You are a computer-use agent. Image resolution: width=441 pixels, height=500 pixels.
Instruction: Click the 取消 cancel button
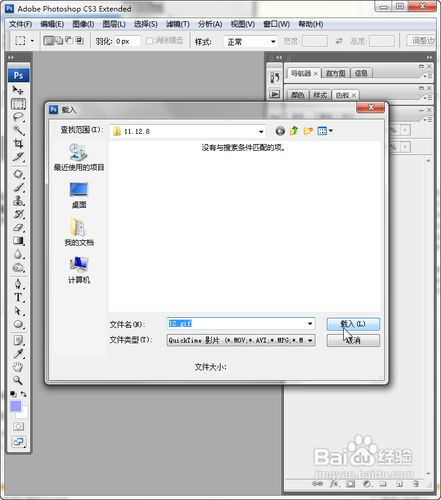[x=353, y=340]
